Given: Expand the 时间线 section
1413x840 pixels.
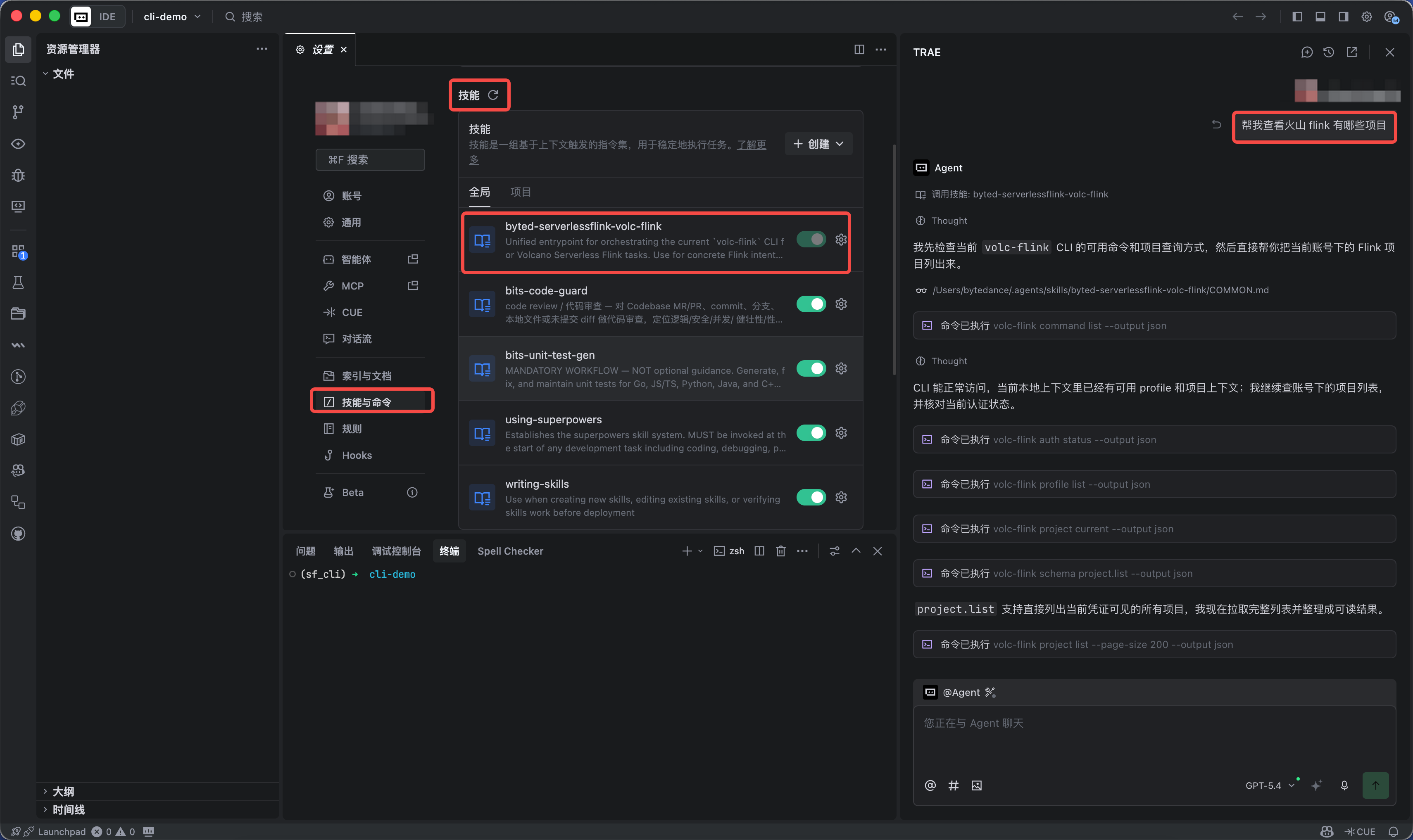Looking at the screenshot, I should [63, 809].
